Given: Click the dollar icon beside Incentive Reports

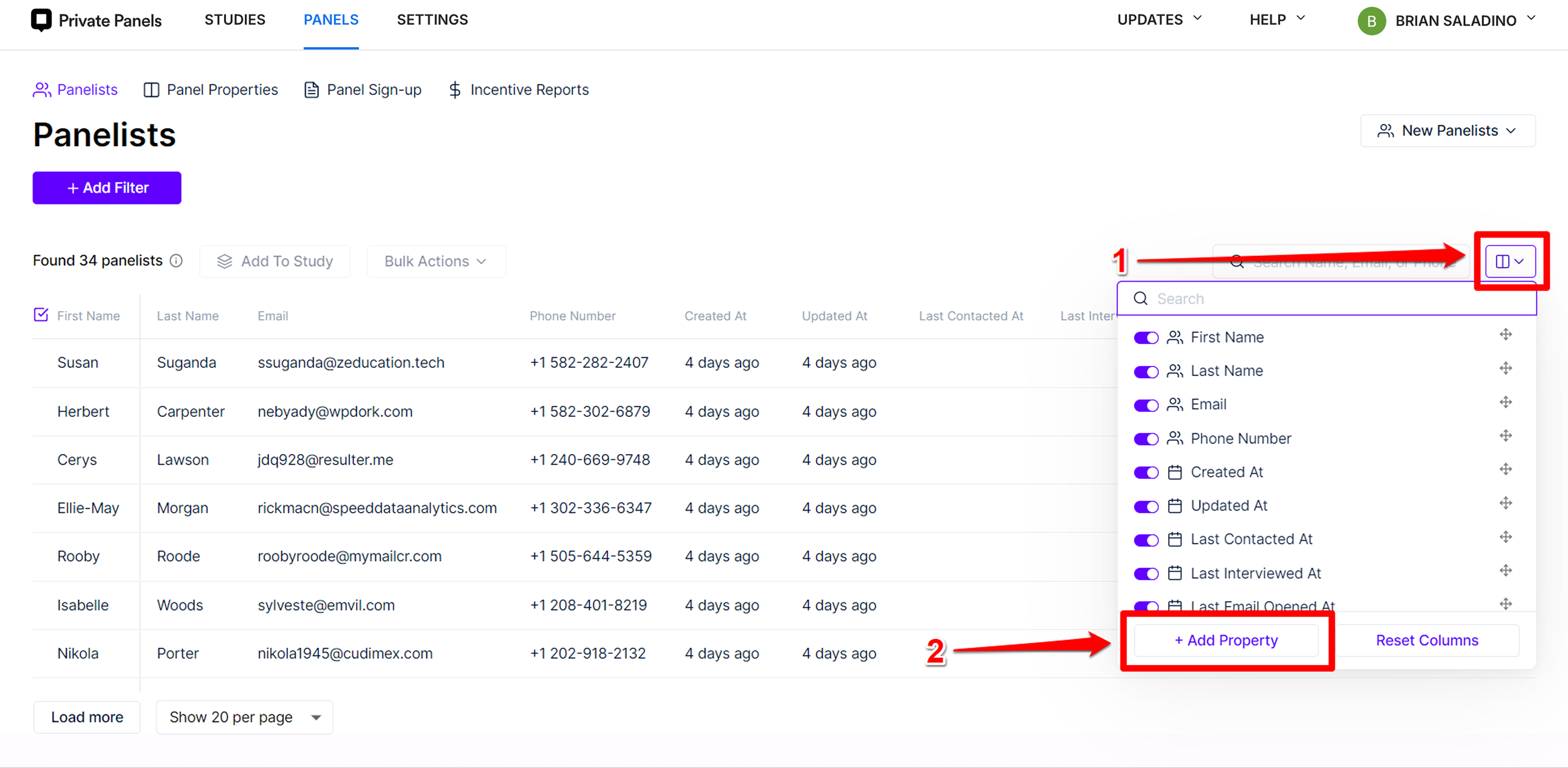Looking at the screenshot, I should pyautogui.click(x=455, y=90).
